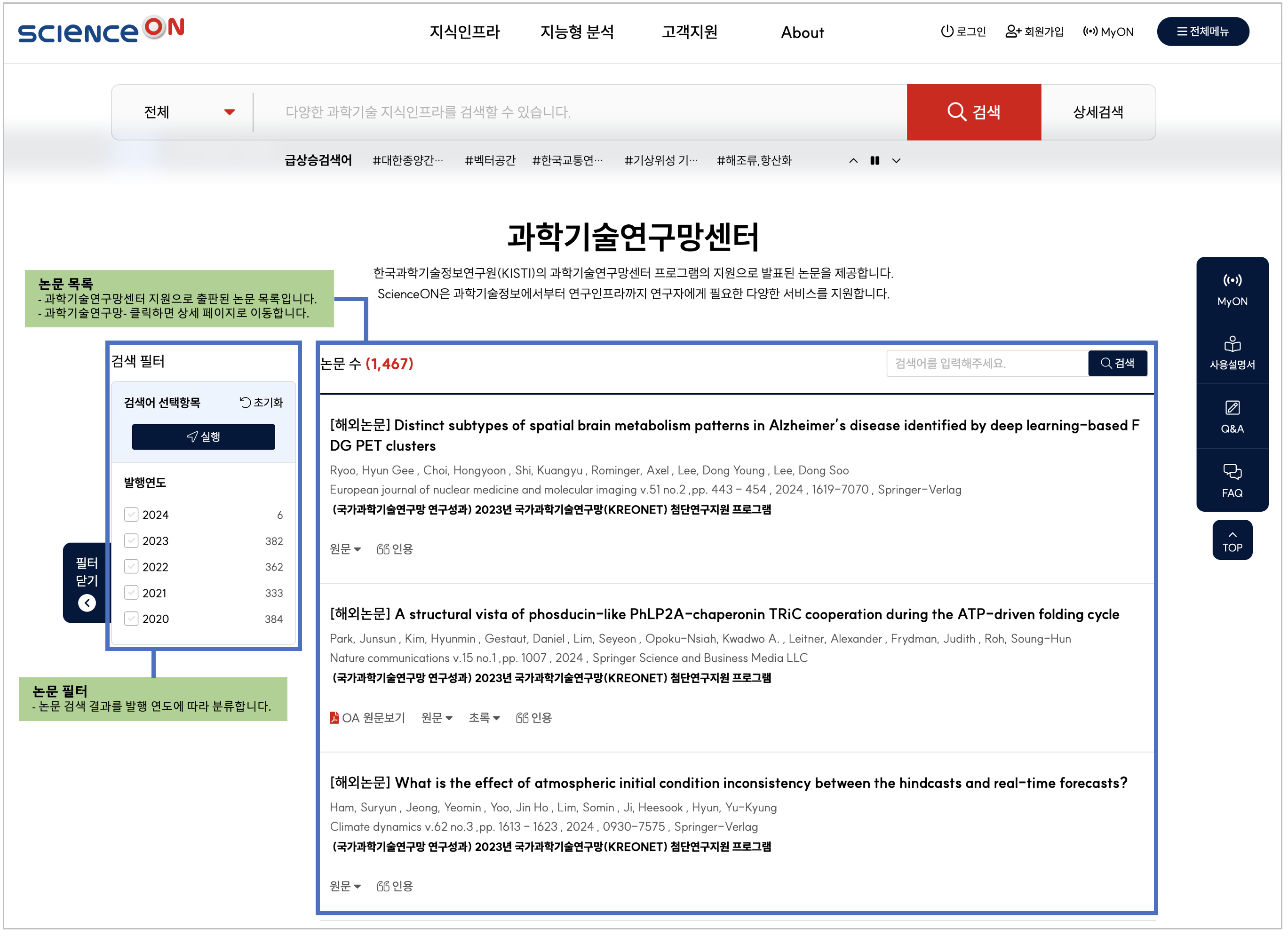Open 상세검색 advanced search
This screenshot has height=936, width=1288.
click(x=1098, y=112)
